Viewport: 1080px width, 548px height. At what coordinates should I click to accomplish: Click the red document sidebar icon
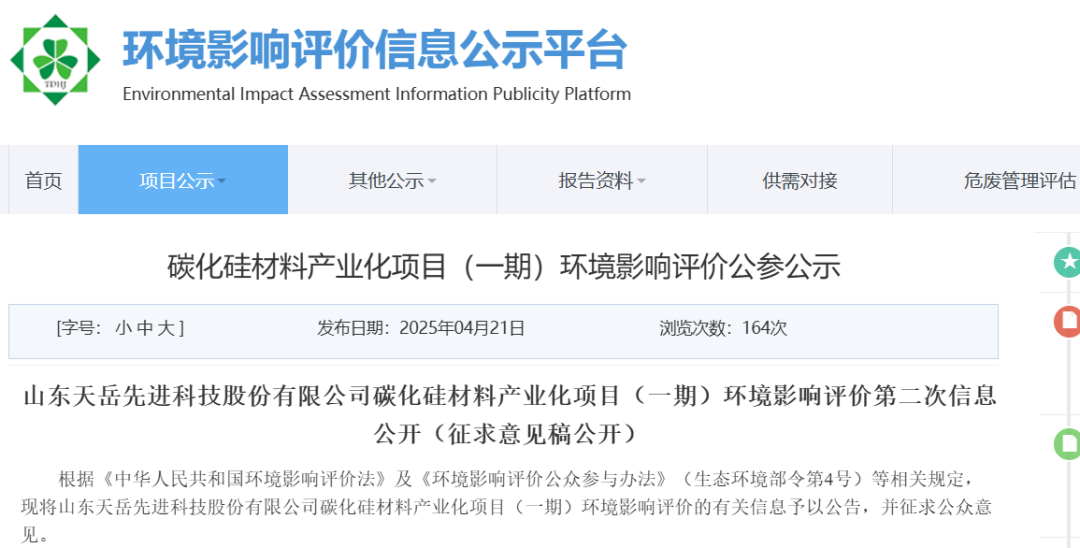(x=1068, y=321)
